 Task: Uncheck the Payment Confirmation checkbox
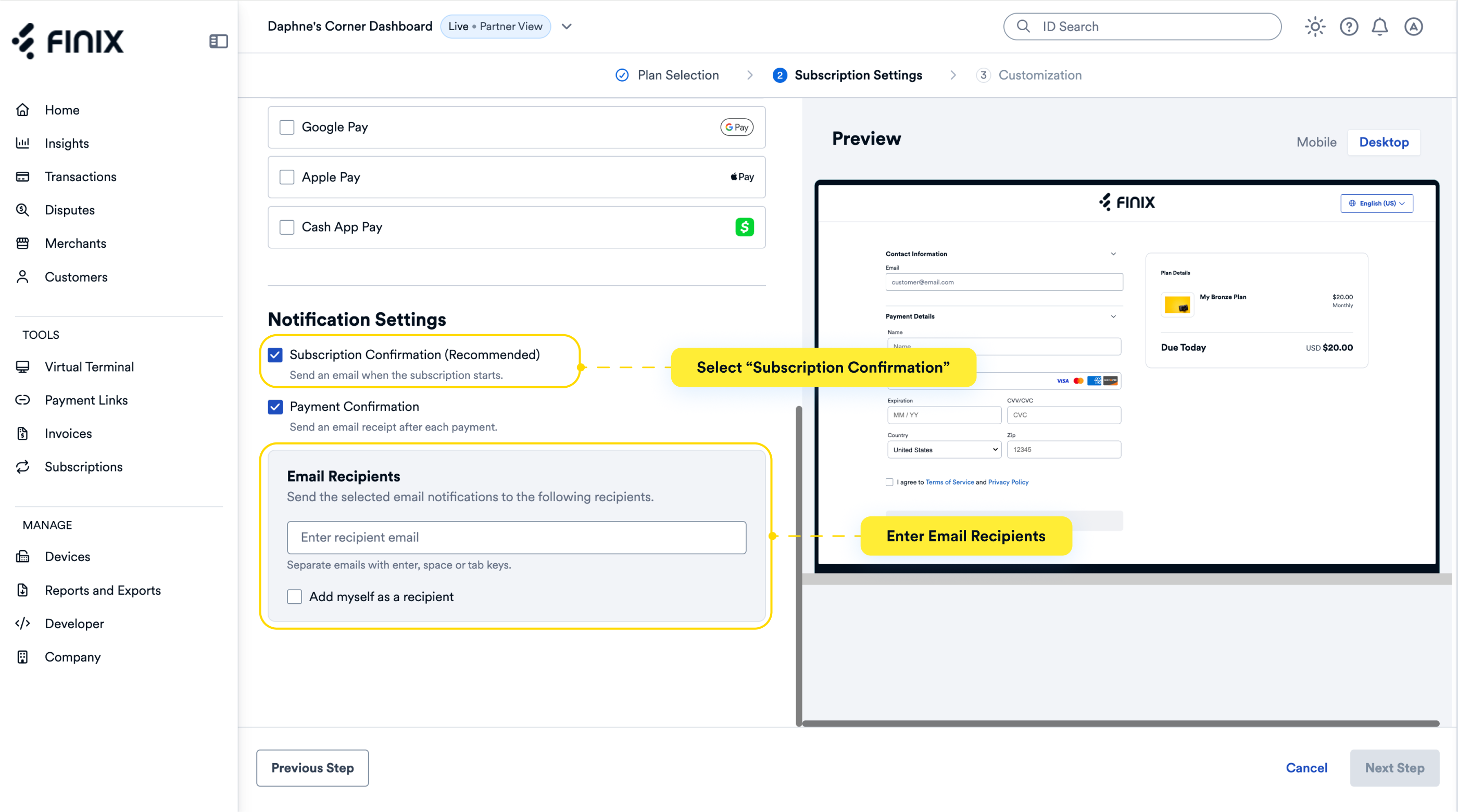[x=275, y=407]
